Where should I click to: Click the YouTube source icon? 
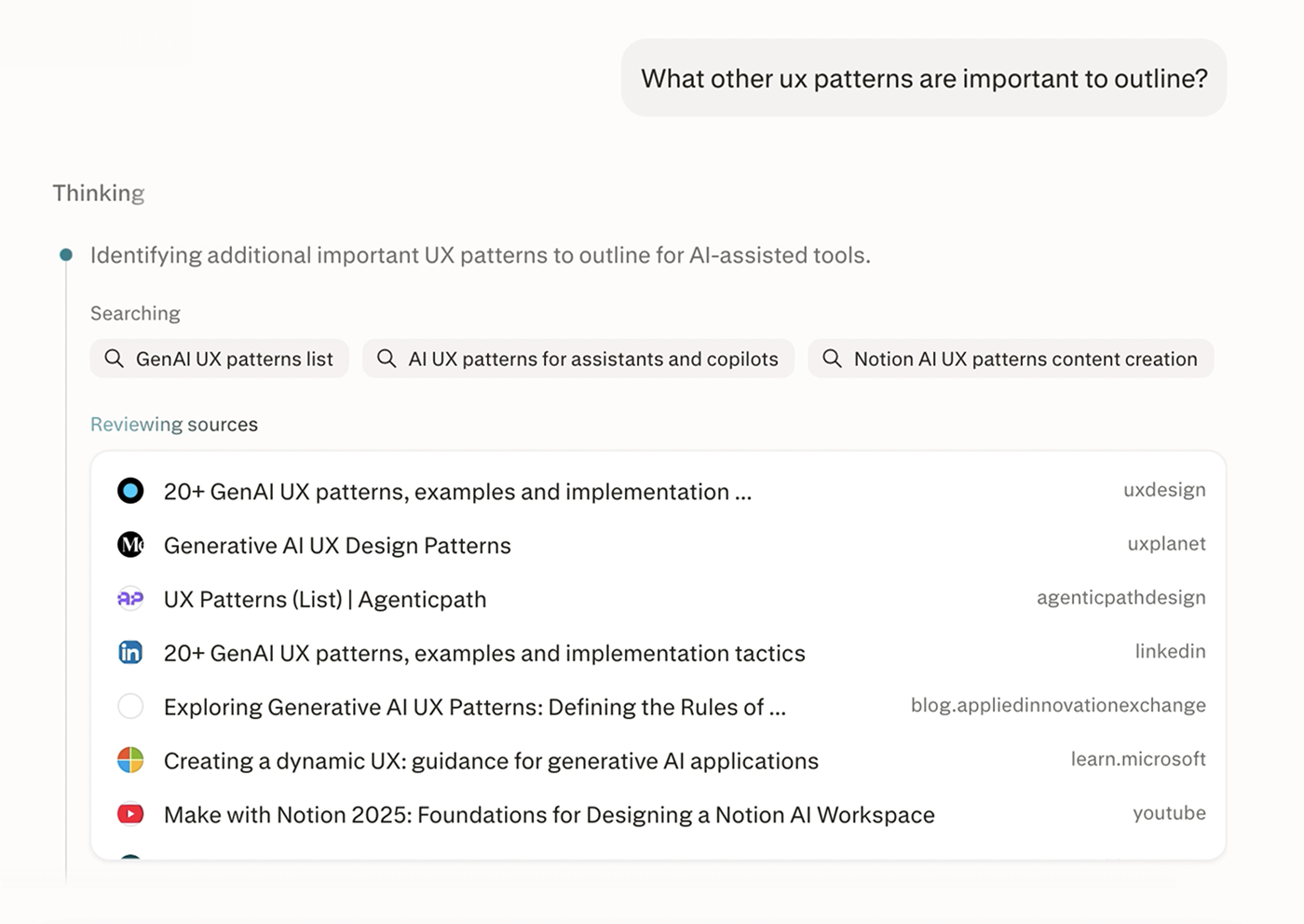click(130, 815)
